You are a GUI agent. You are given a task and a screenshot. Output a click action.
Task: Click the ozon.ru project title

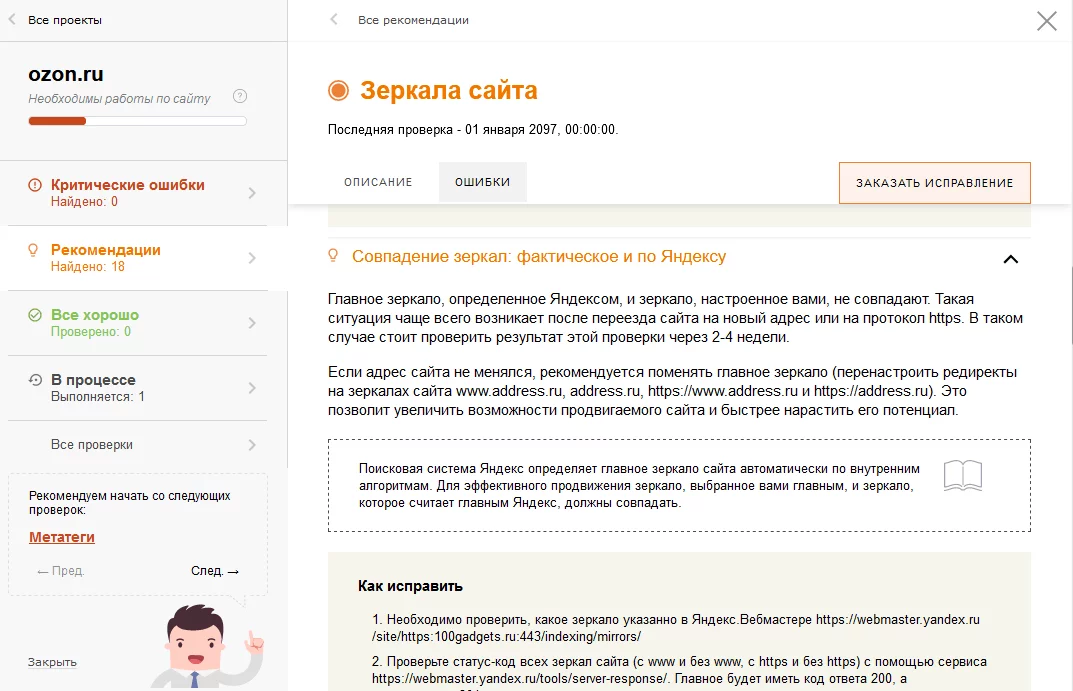point(66,74)
